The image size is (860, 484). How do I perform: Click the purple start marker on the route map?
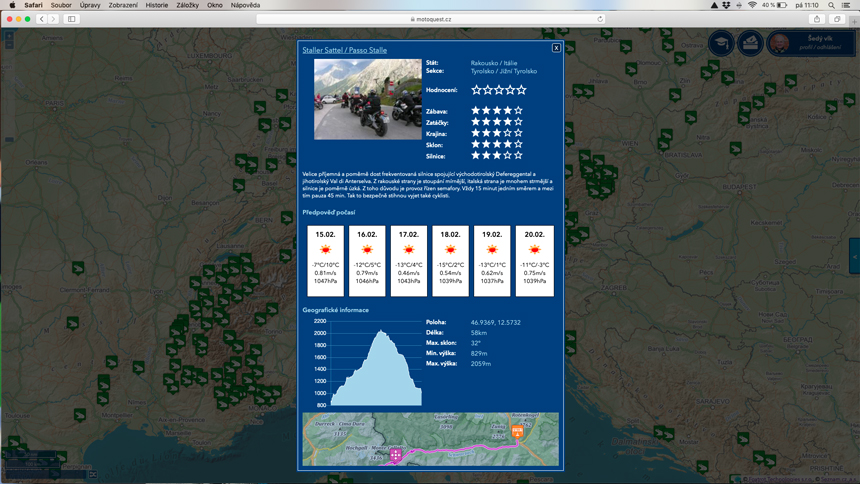[x=397, y=455]
